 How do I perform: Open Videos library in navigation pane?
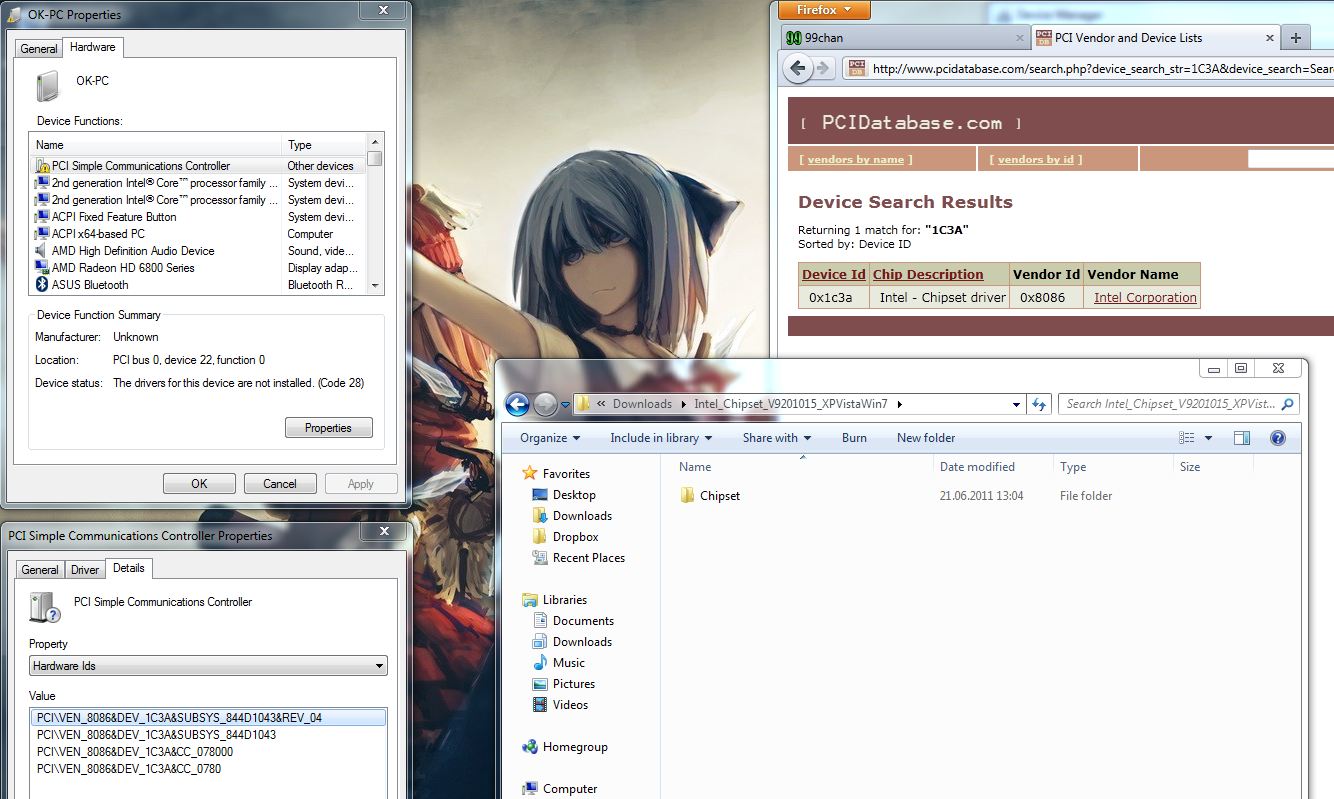pos(570,705)
